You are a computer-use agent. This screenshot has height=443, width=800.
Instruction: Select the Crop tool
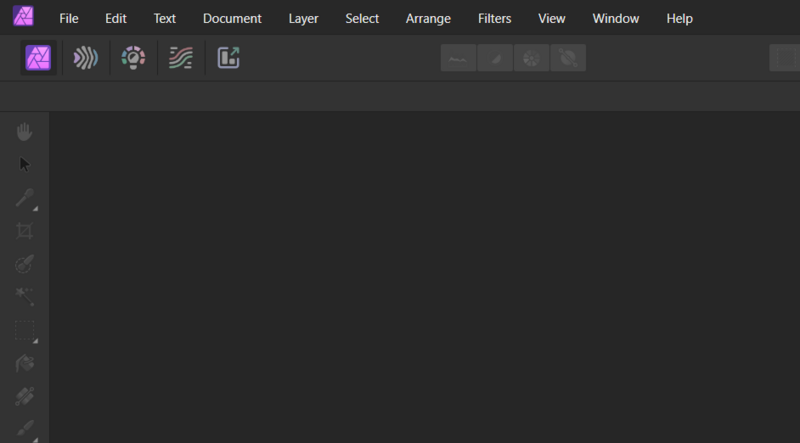tap(24, 231)
